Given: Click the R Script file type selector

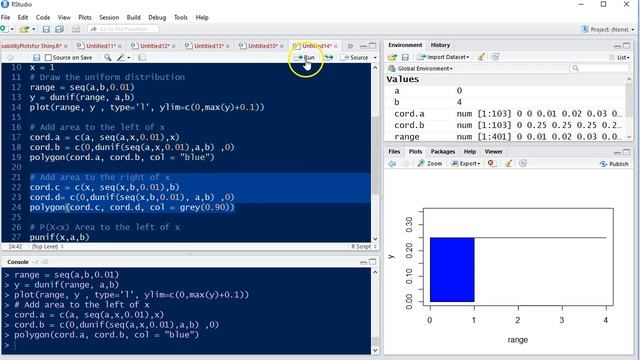Looking at the screenshot, I should click(364, 247).
